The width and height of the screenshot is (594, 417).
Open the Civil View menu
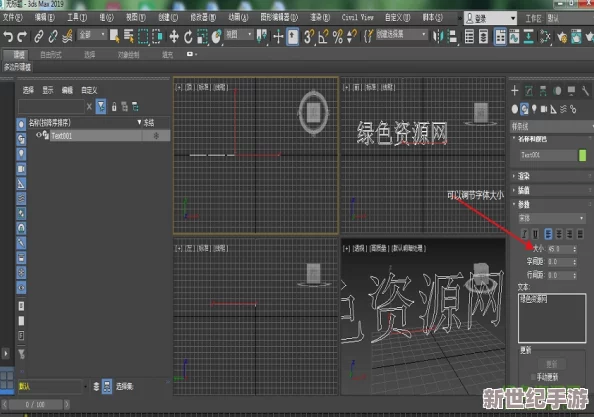(x=357, y=17)
